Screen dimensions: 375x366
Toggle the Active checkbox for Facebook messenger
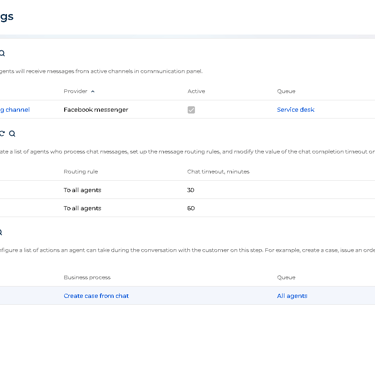(191, 110)
